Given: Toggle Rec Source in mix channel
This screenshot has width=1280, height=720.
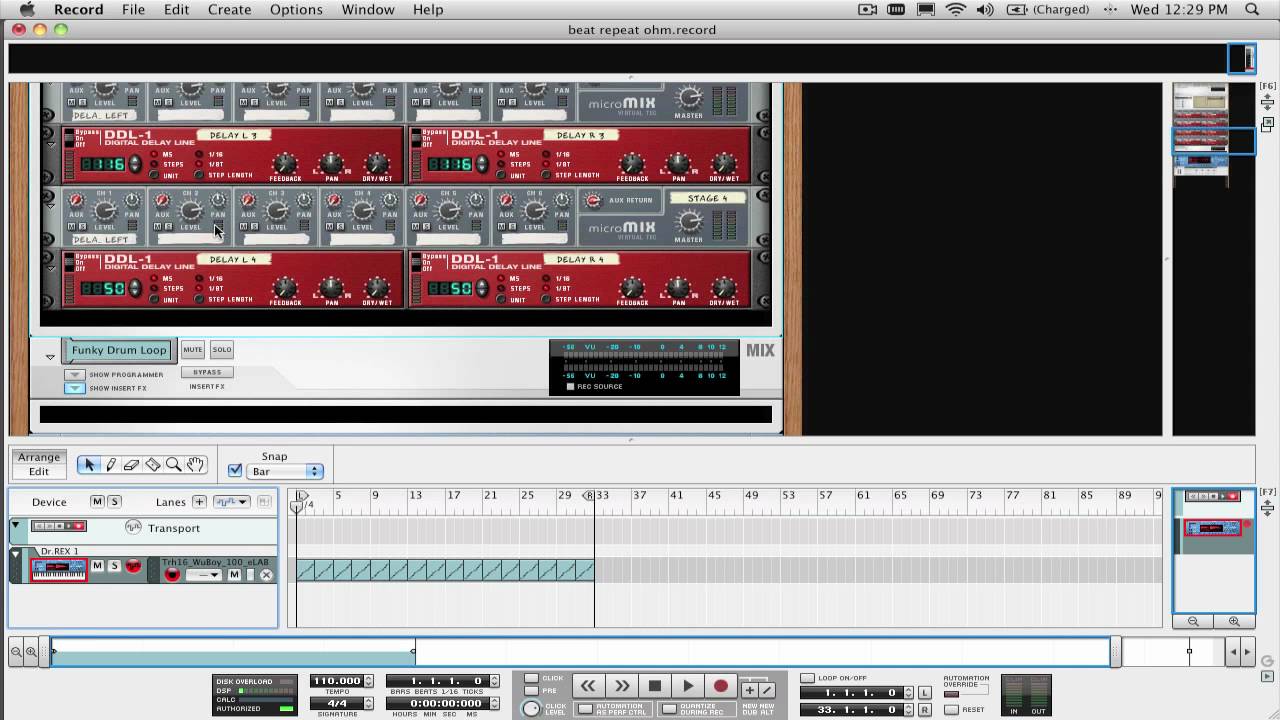Looking at the screenshot, I should (x=571, y=386).
